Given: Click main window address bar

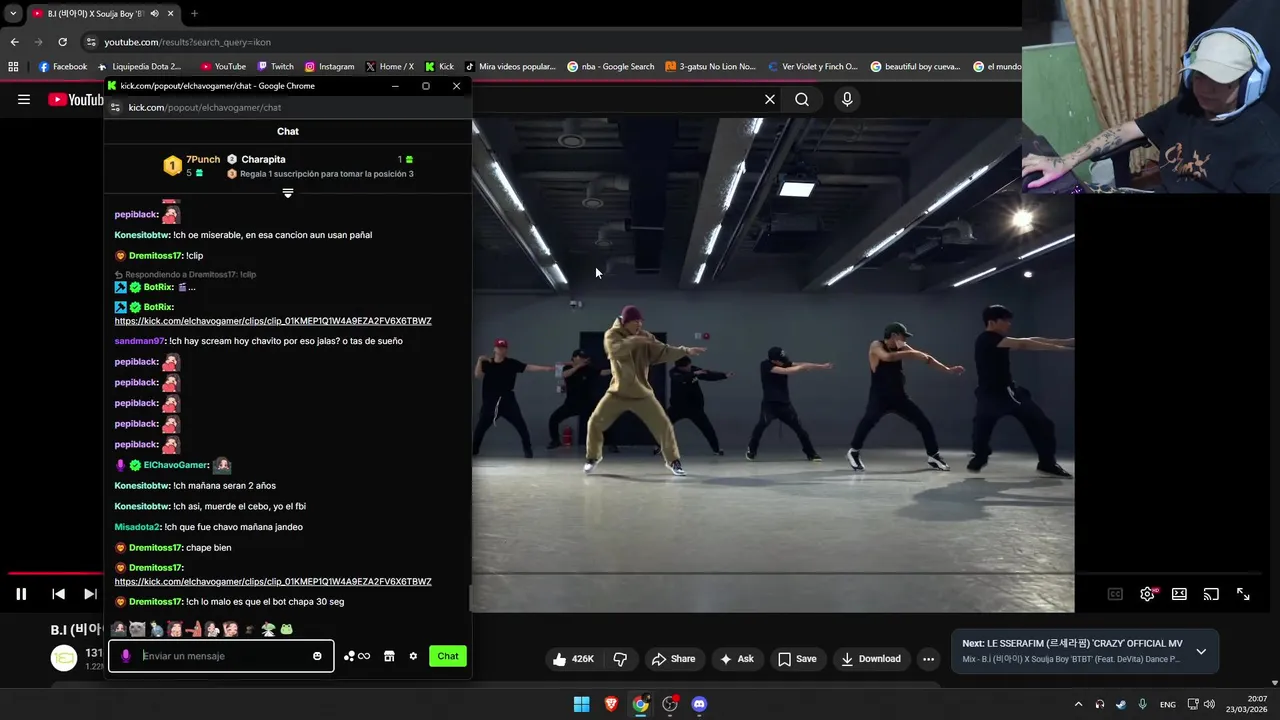Looking at the screenshot, I should tap(550, 42).
